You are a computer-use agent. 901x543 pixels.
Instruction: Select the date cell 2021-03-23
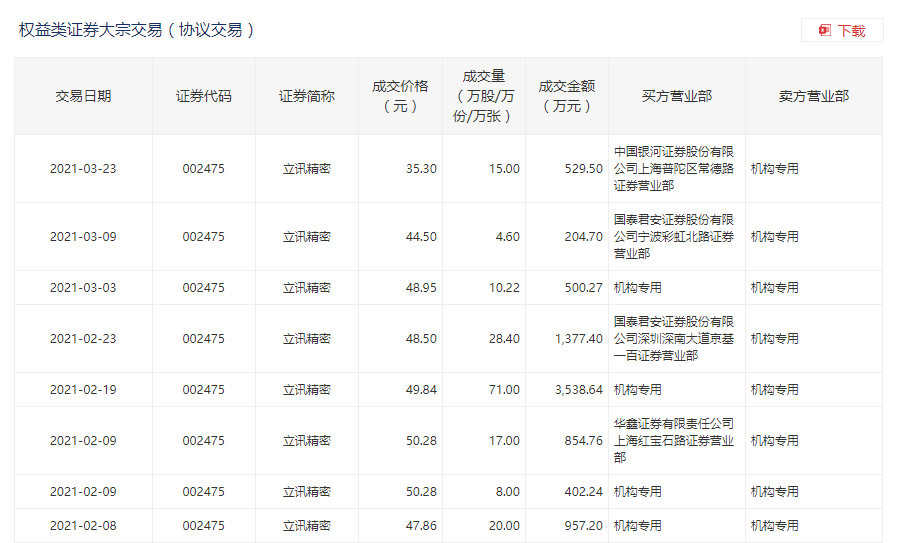83,169
